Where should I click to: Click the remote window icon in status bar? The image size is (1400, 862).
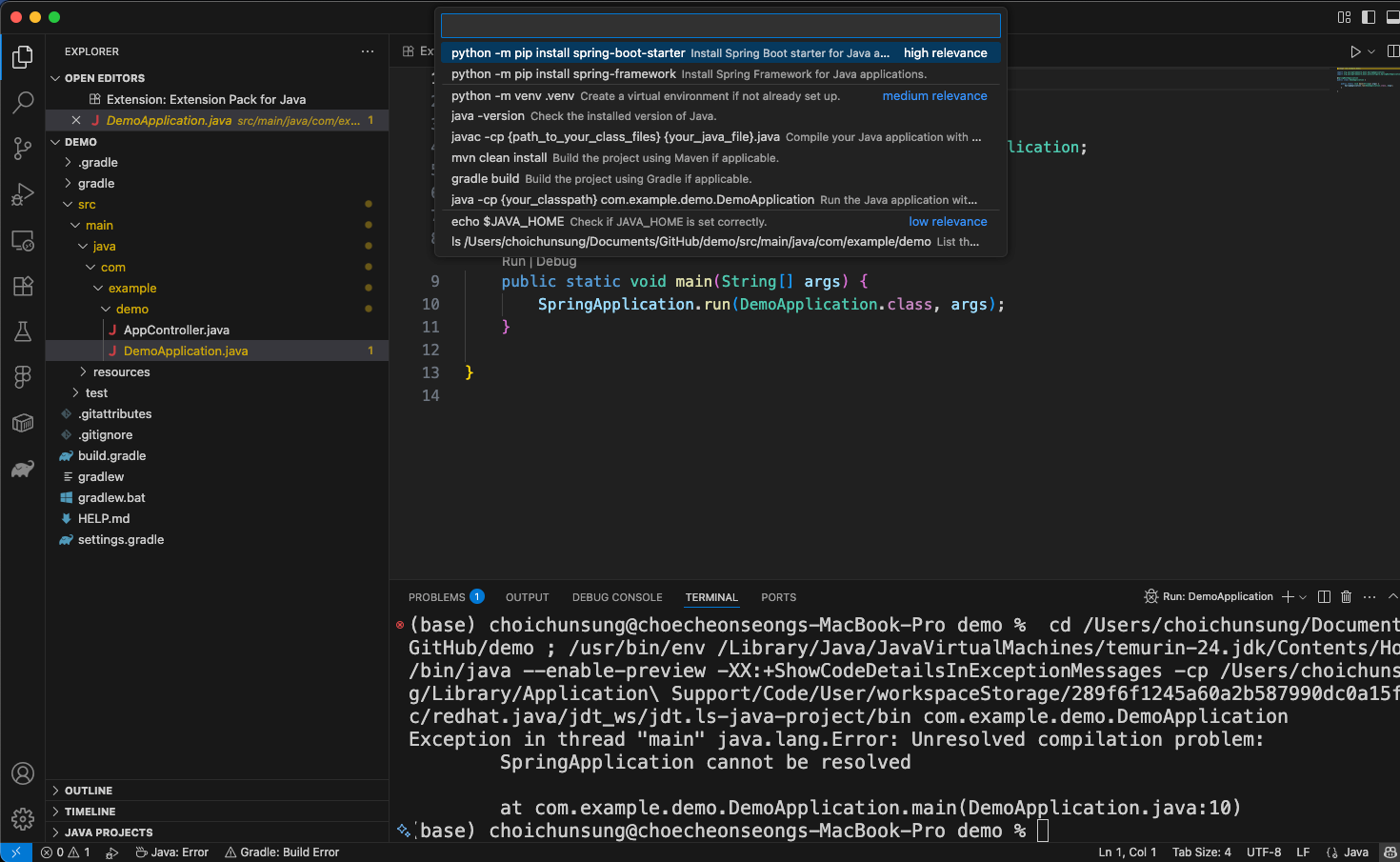(x=16, y=852)
